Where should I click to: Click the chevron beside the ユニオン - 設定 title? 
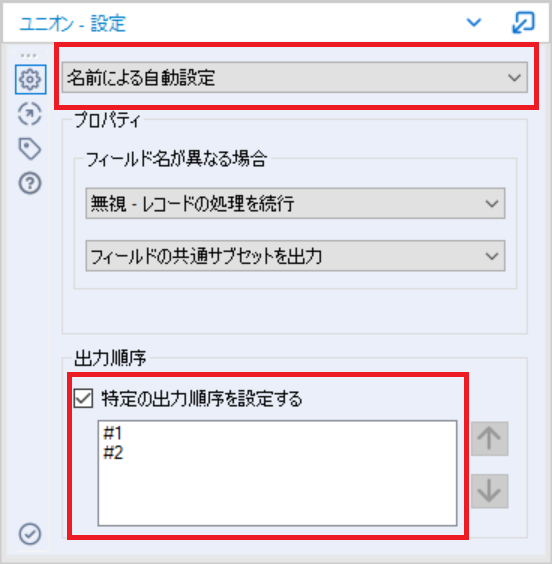474,22
